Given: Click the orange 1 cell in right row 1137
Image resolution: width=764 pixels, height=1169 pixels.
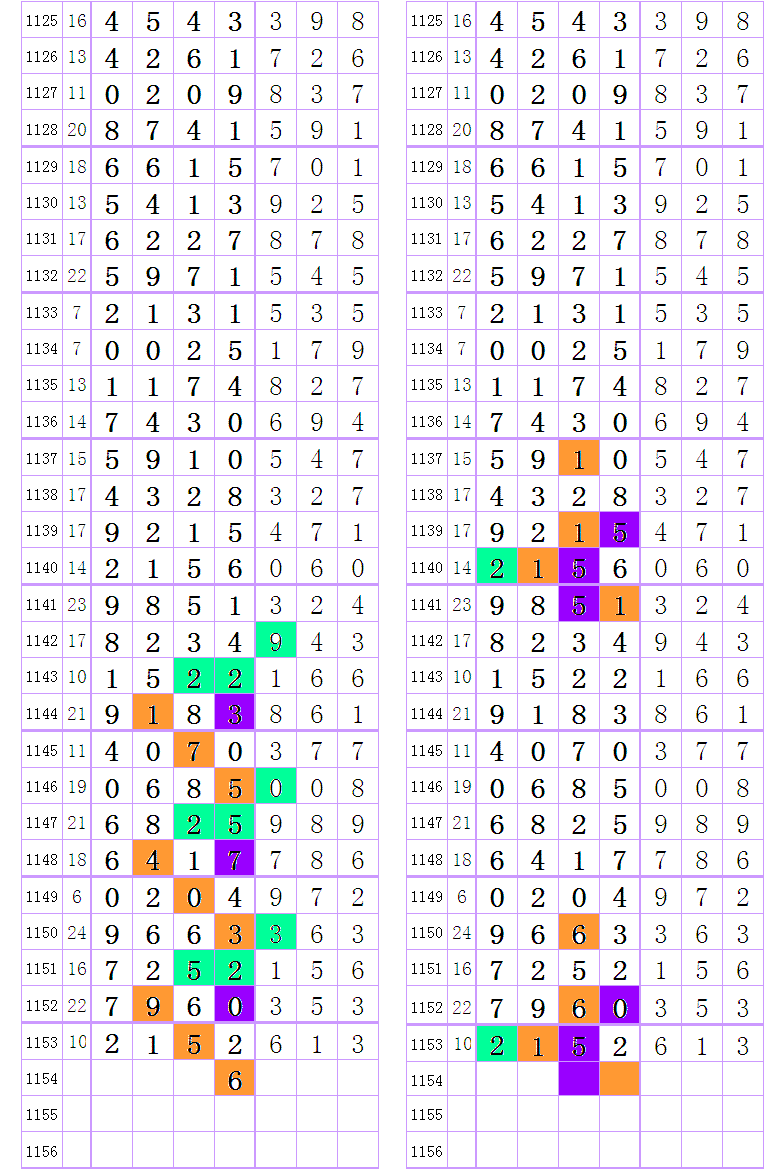Looking at the screenshot, I should pos(578,459).
